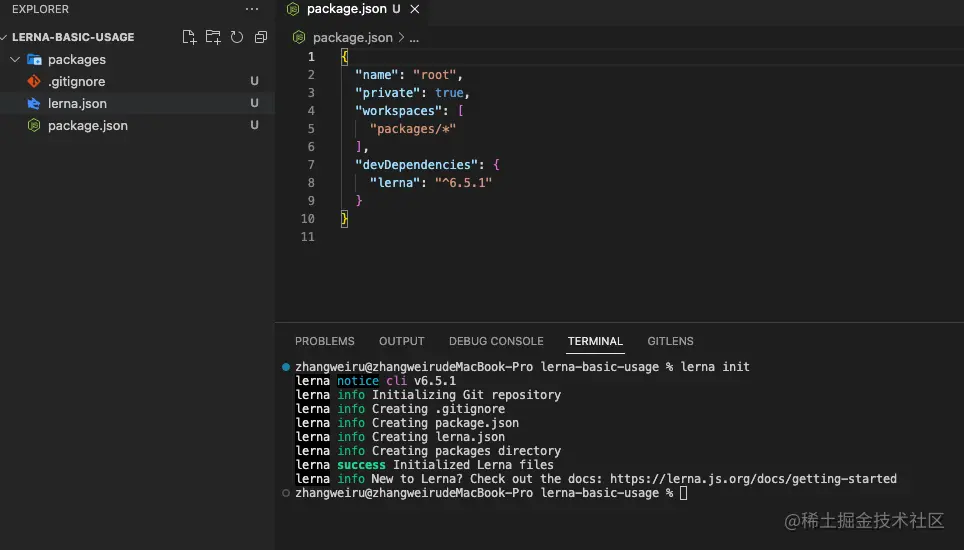Image resolution: width=964 pixels, height=550 pixels.
Task: Click the "root" value in the editor
Action: point(435,75)
